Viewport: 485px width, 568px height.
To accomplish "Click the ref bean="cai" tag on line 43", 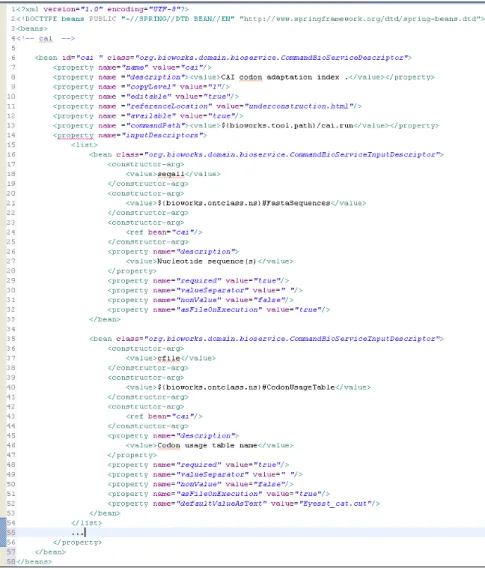I will point(164,417).
